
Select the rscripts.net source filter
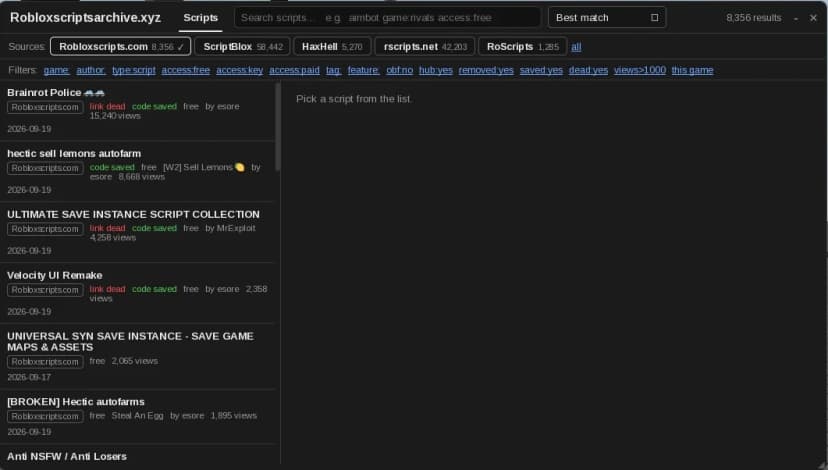[x=425, y=46]
